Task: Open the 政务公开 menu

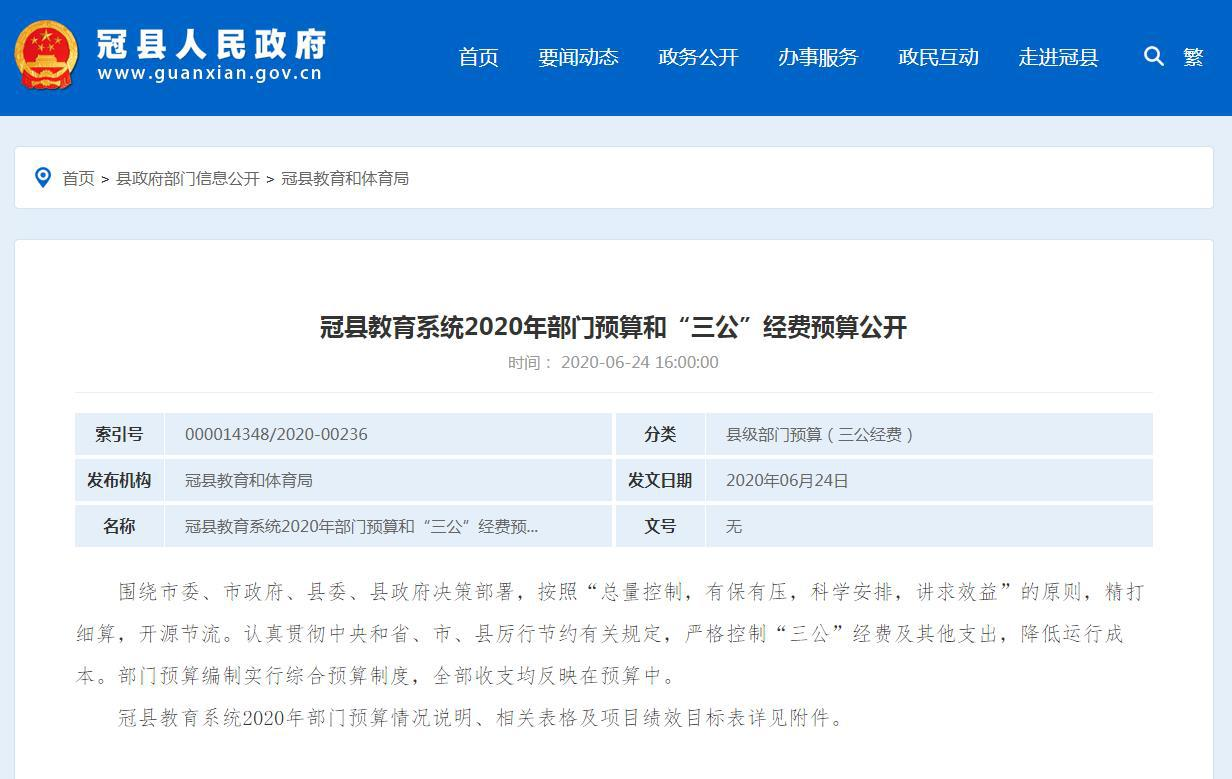Action: coord(698,57)
